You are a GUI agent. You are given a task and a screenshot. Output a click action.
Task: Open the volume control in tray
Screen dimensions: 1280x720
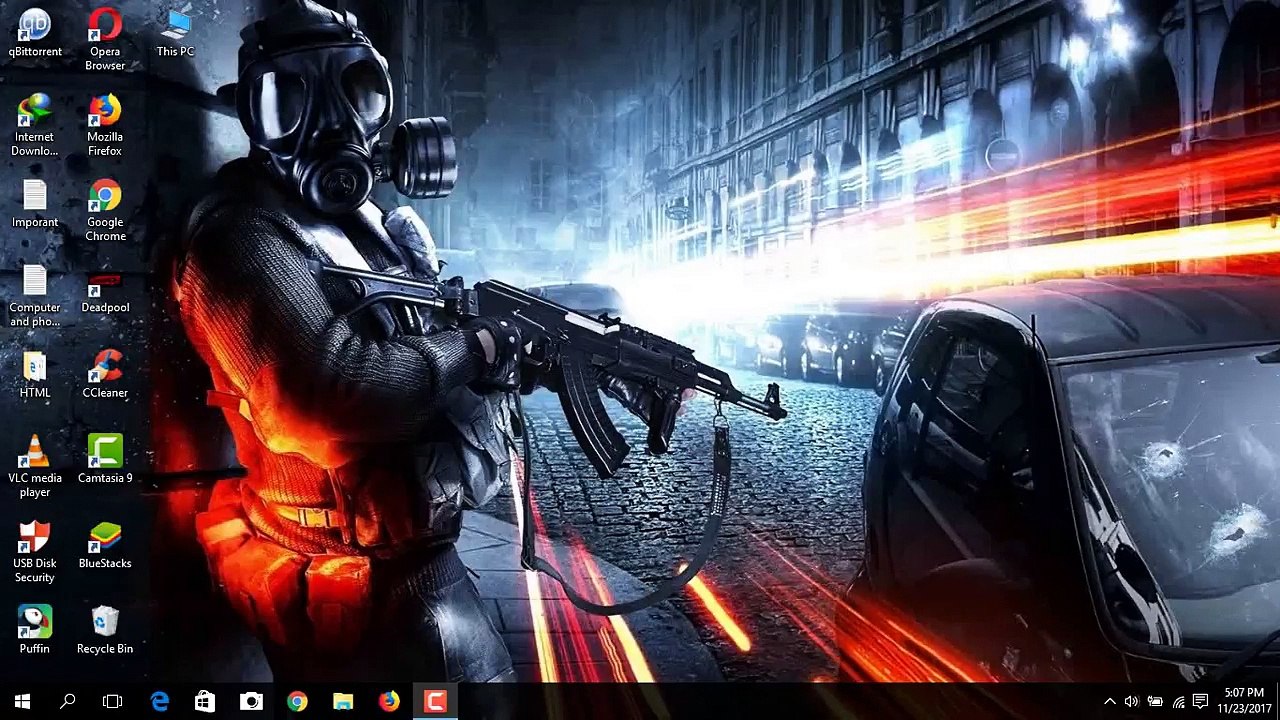pos(1131,702)
